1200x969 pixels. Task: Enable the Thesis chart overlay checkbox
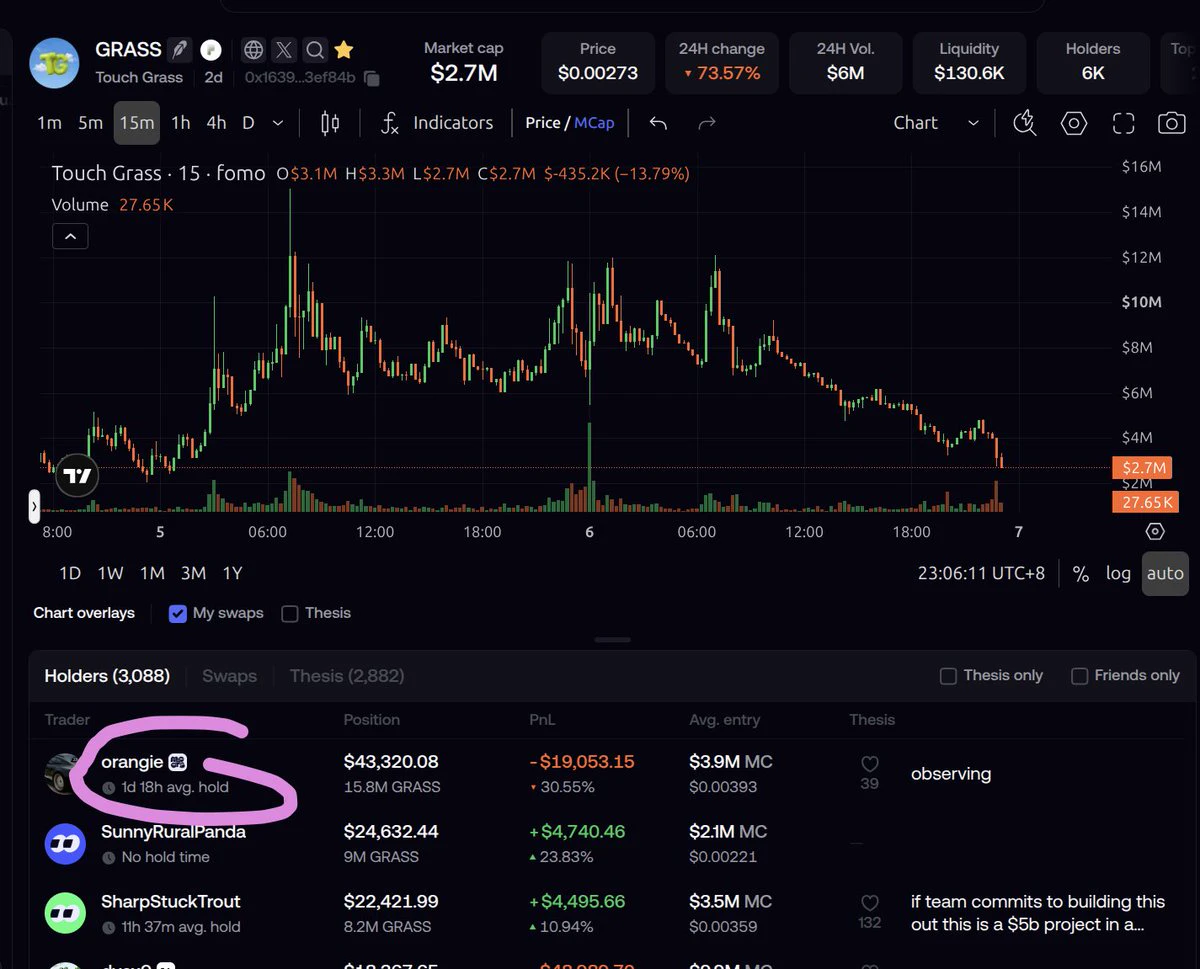pos(290,614)
